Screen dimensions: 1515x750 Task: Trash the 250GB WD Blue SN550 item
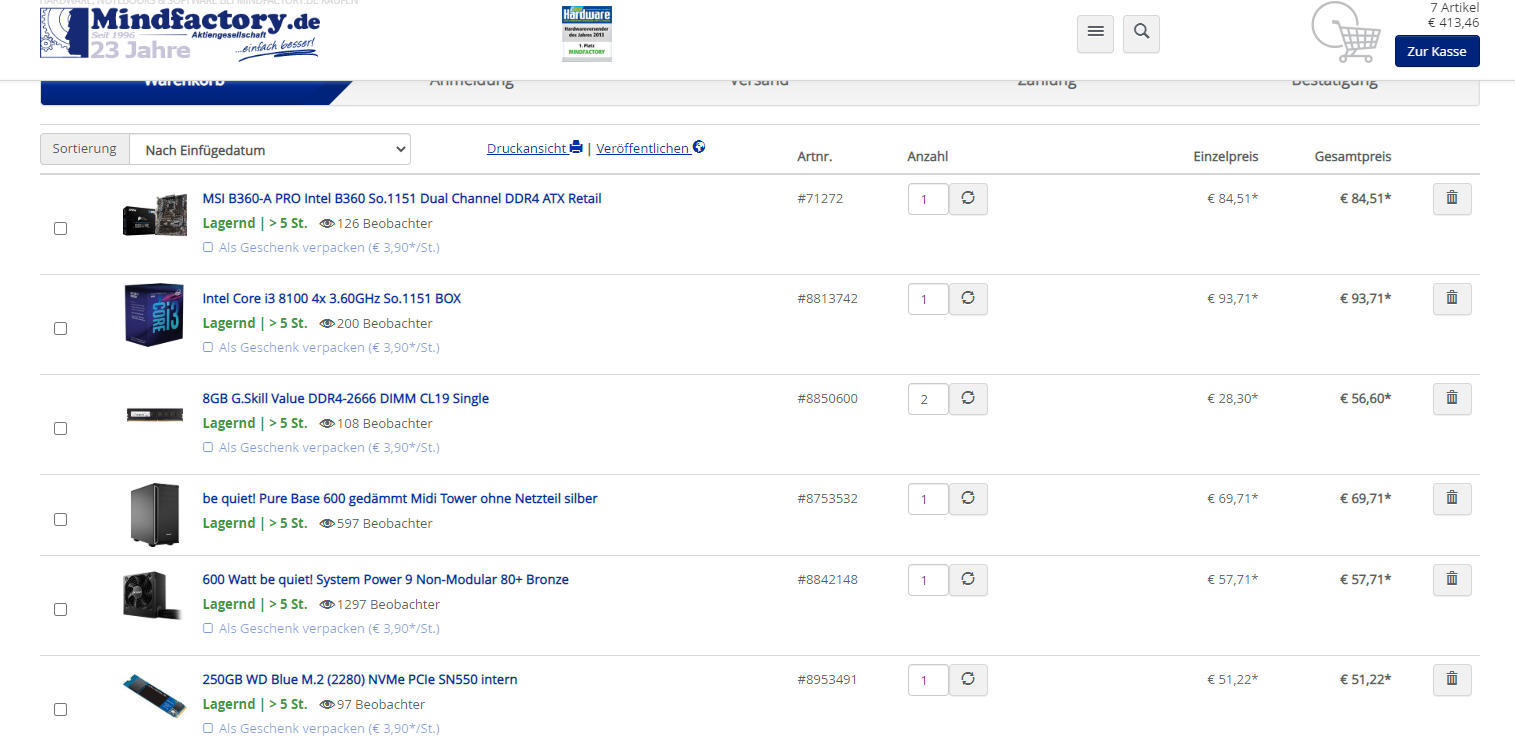coord(1452,680)
